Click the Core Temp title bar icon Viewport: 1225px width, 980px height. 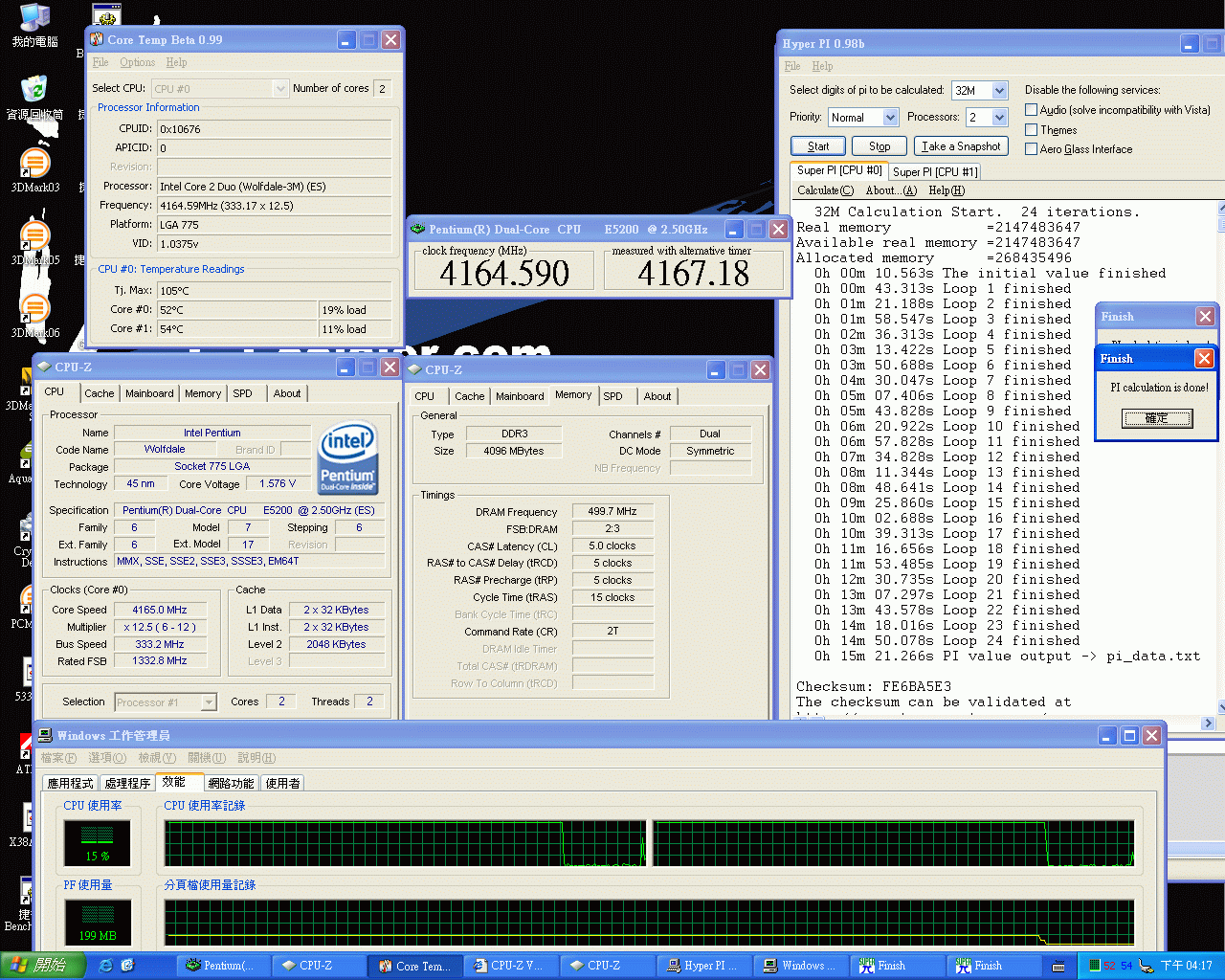point(97,39)
